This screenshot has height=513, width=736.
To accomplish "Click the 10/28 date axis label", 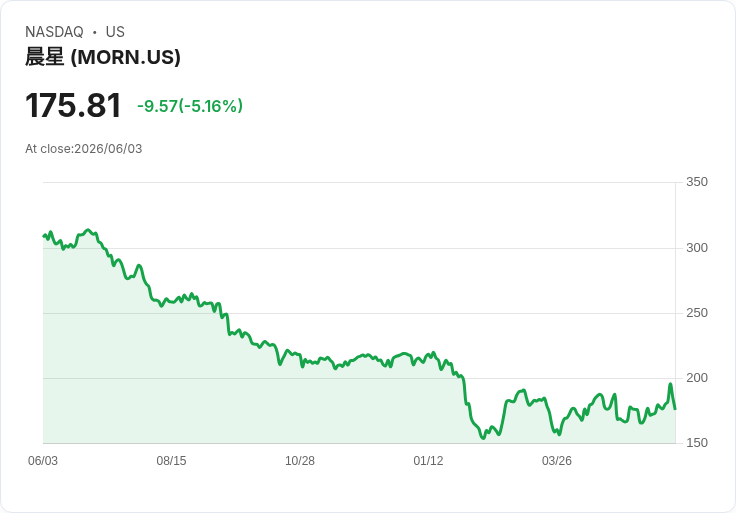I will click(300, 461).
